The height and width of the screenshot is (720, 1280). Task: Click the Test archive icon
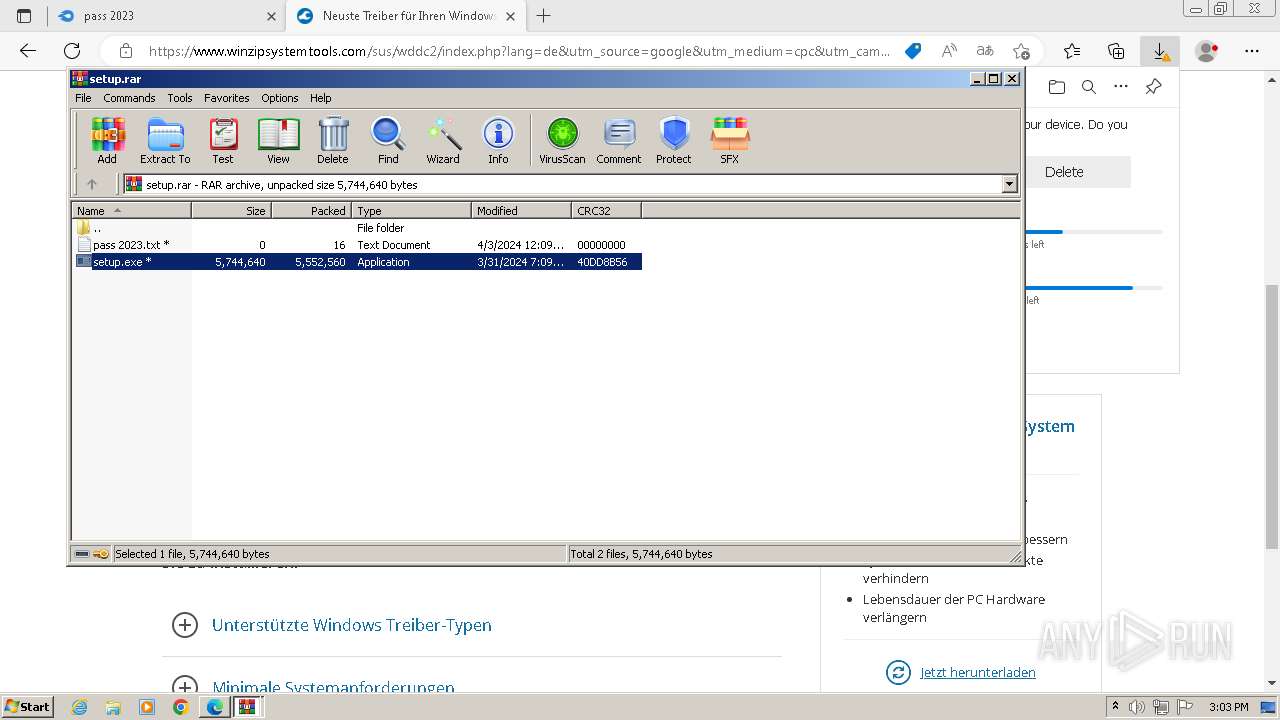point(223,141)
